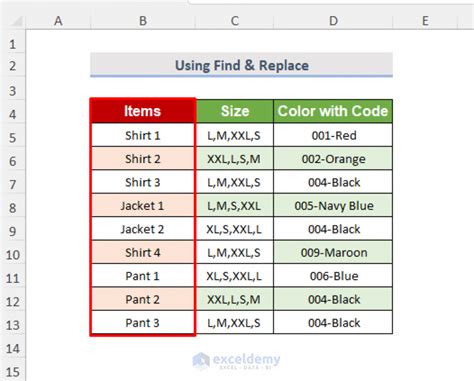Select the Shirt 1 cell
The image size is (474, 381).
pyautogui.click(x=143, y=135)
